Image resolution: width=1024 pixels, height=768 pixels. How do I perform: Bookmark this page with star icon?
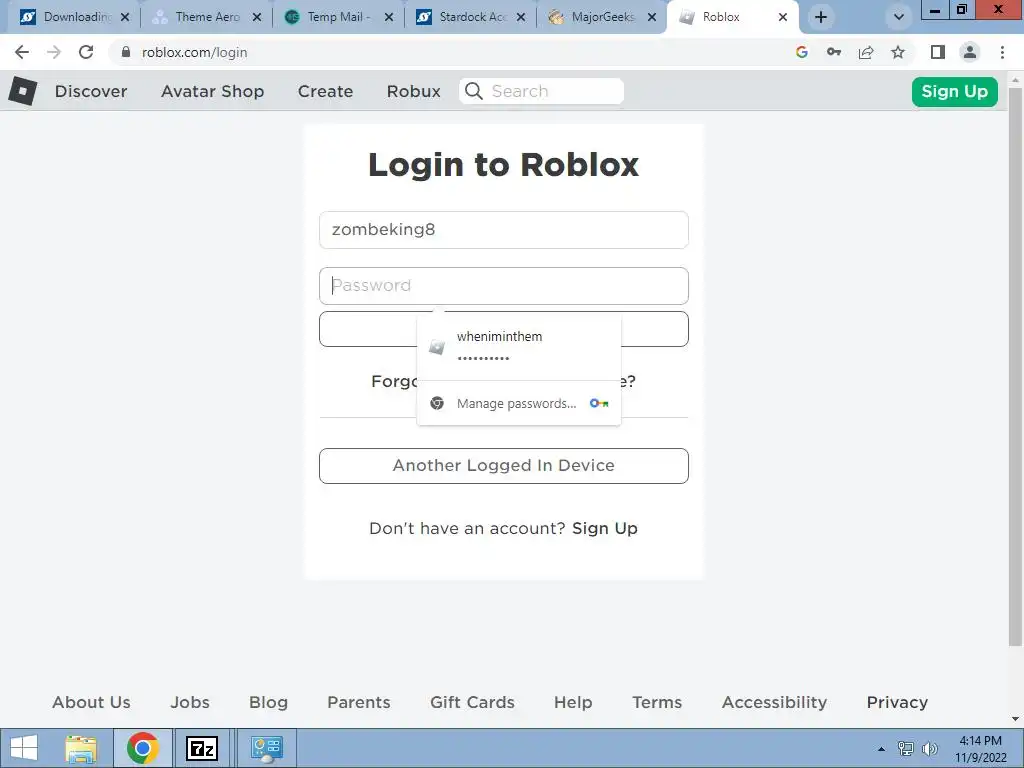click(x=898, y=52)
